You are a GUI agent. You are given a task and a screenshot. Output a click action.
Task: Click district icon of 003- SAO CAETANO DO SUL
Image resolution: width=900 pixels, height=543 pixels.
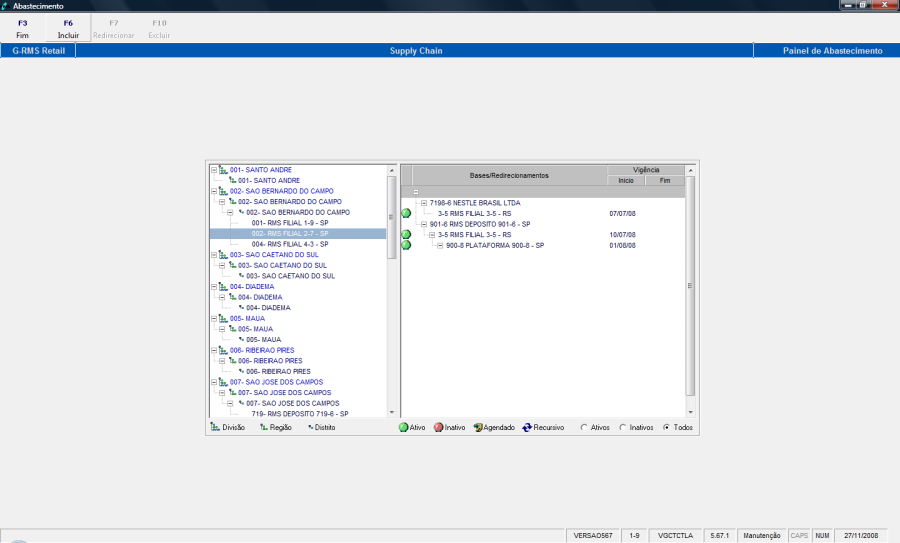(x=241, y=276)
